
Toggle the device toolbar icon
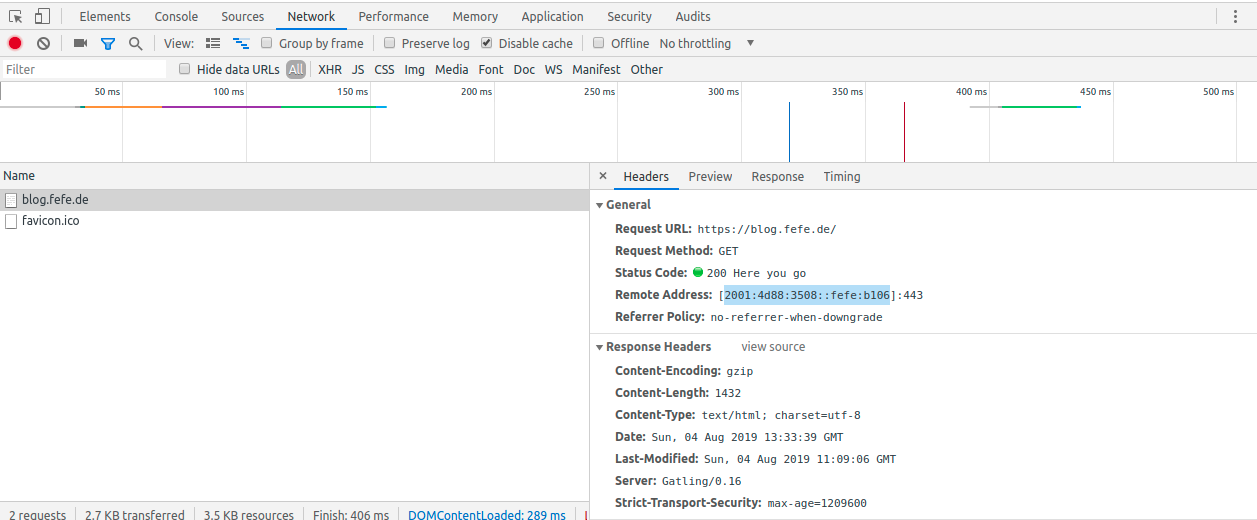pos(42,16)
